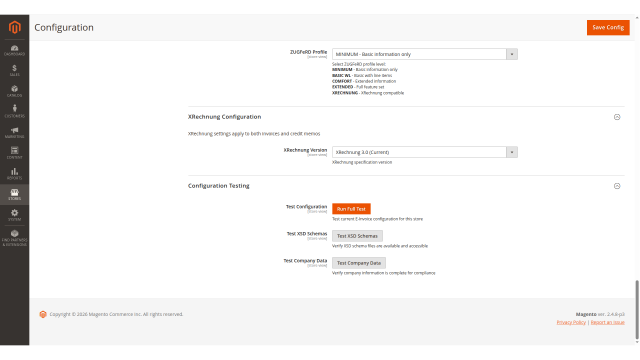
Task: Click the Test Company Data field label
Action: (305, 261)
